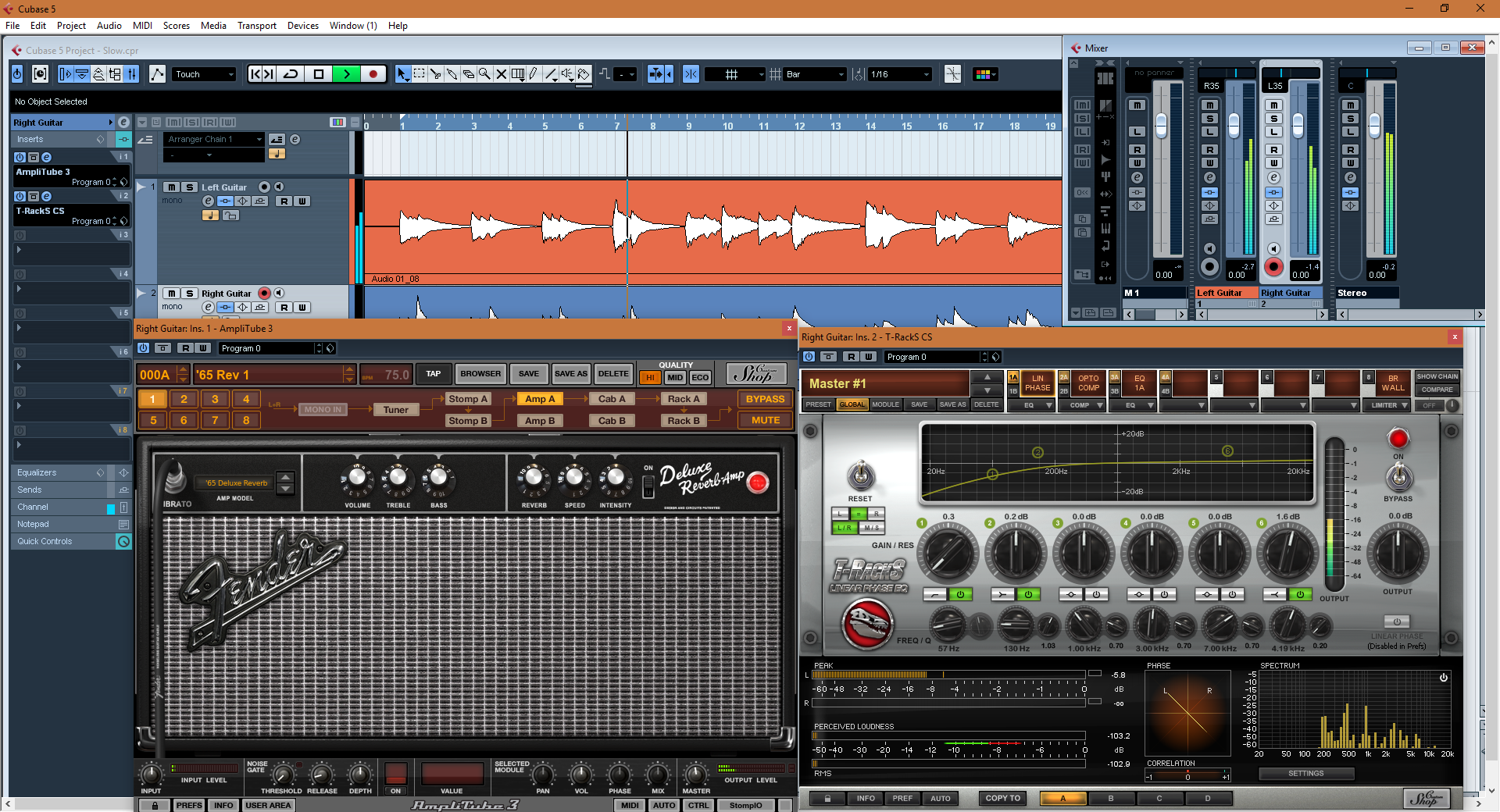Toggle AmpliTube BYPASS button
The width and height of the screenshot is (1500, 812).
pos(765,399)
